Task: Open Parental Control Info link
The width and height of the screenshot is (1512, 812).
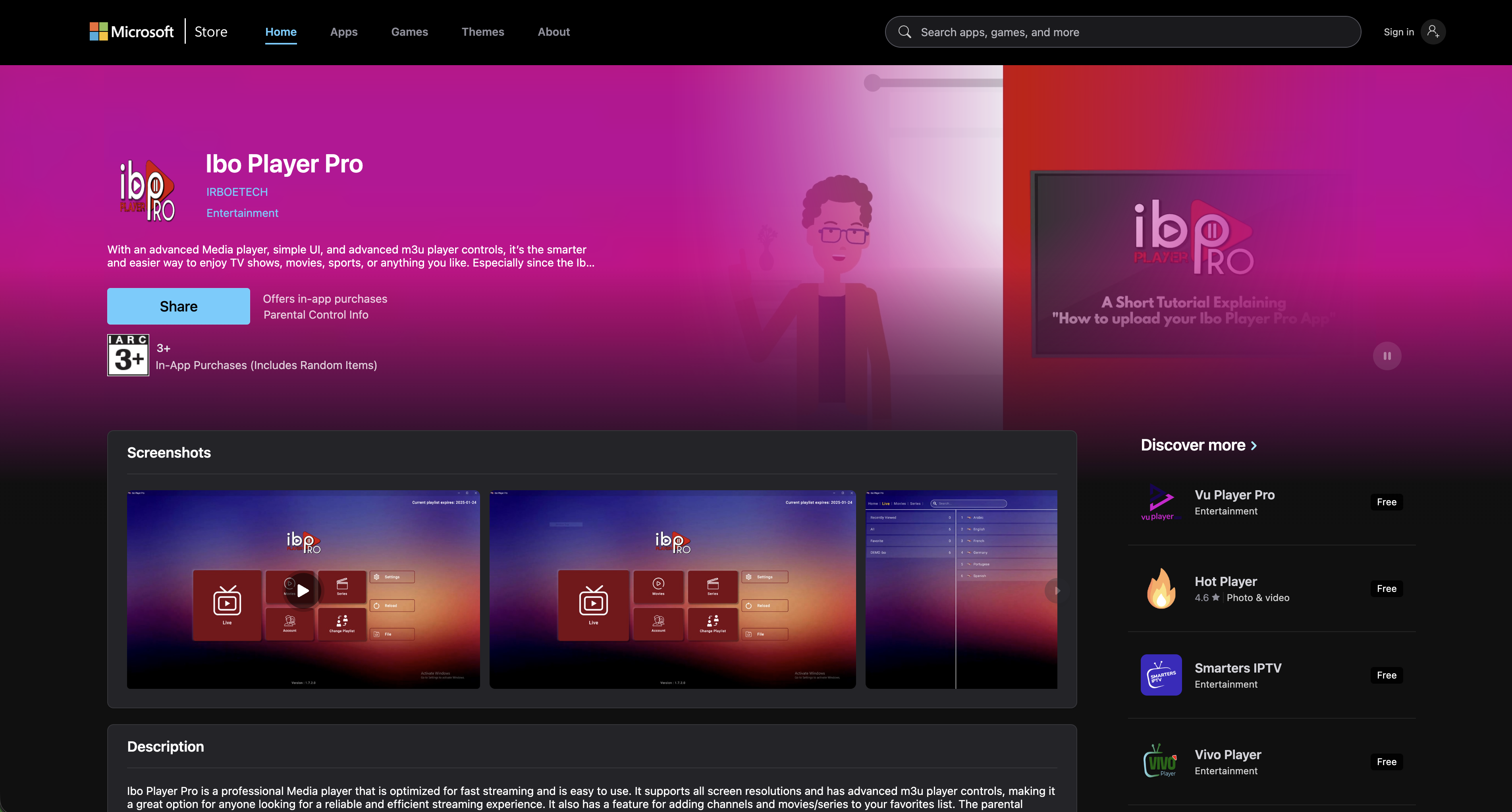Action: pos(316,315)
